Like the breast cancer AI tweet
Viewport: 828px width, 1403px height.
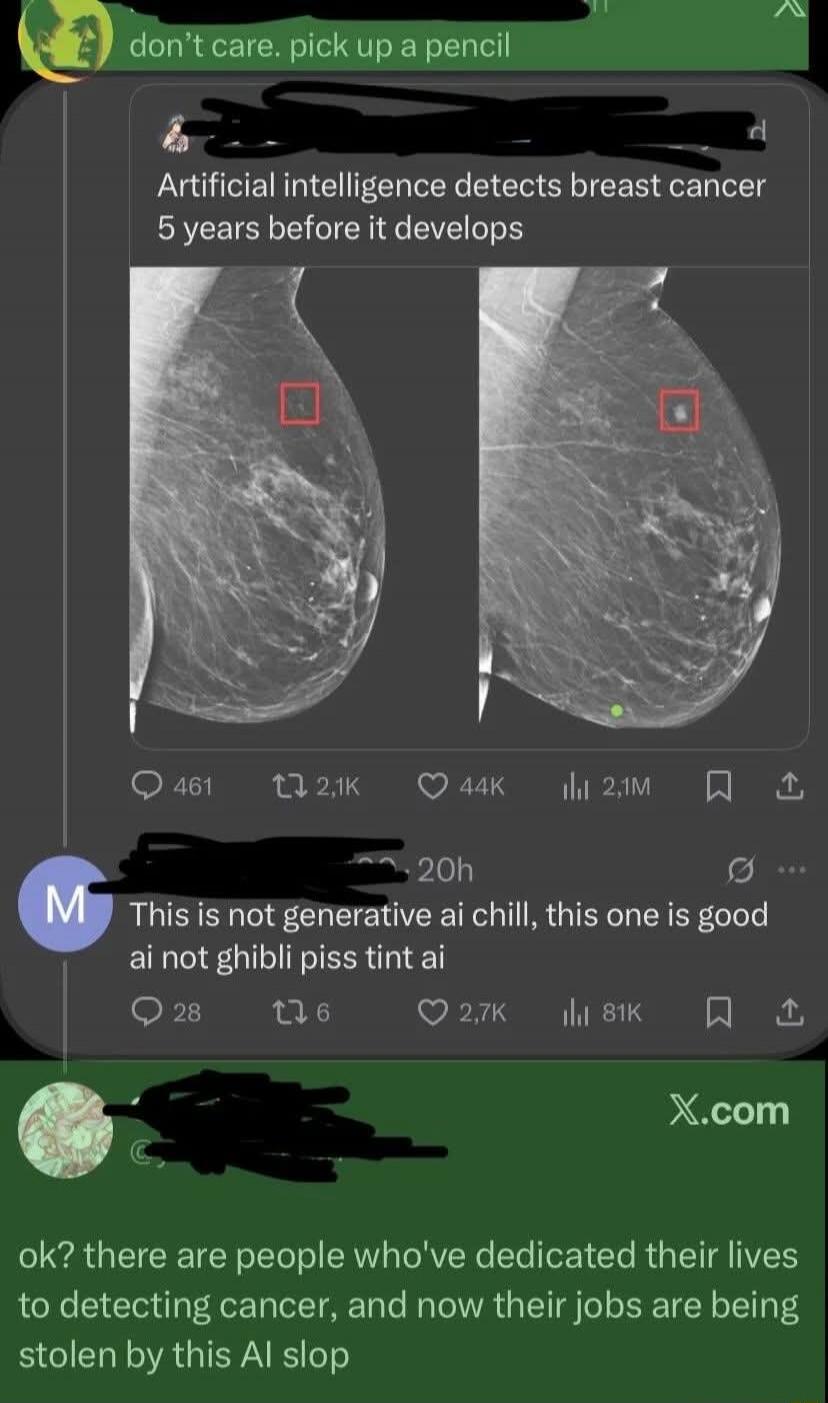(432, 786)
